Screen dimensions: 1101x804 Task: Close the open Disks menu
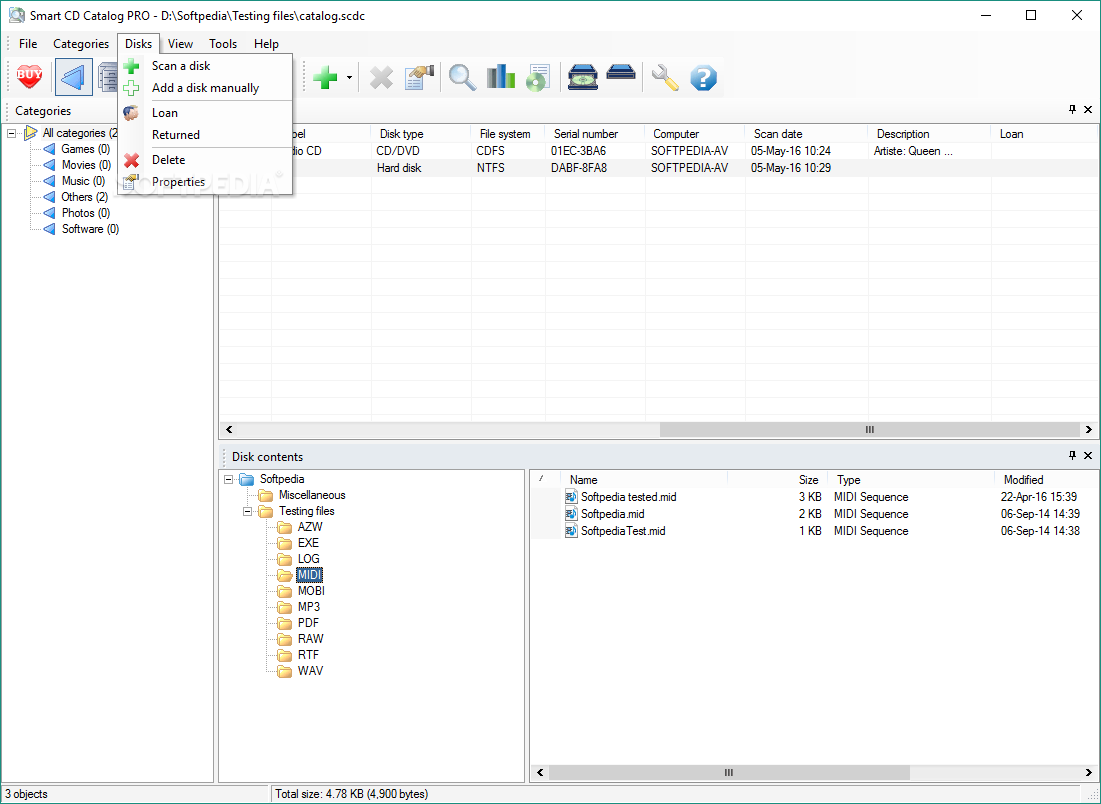[x=138, y=44]
